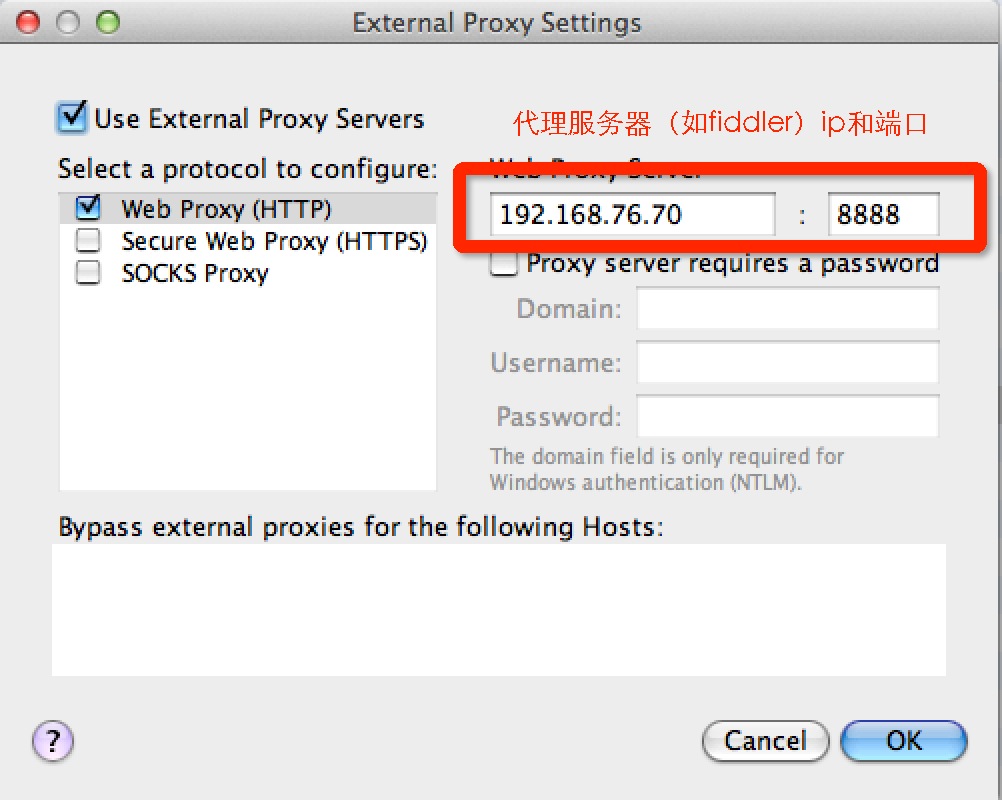The image size is (1002, 800).
Task: Select the SOCKS Proxy protocol row
Action: 248,273
